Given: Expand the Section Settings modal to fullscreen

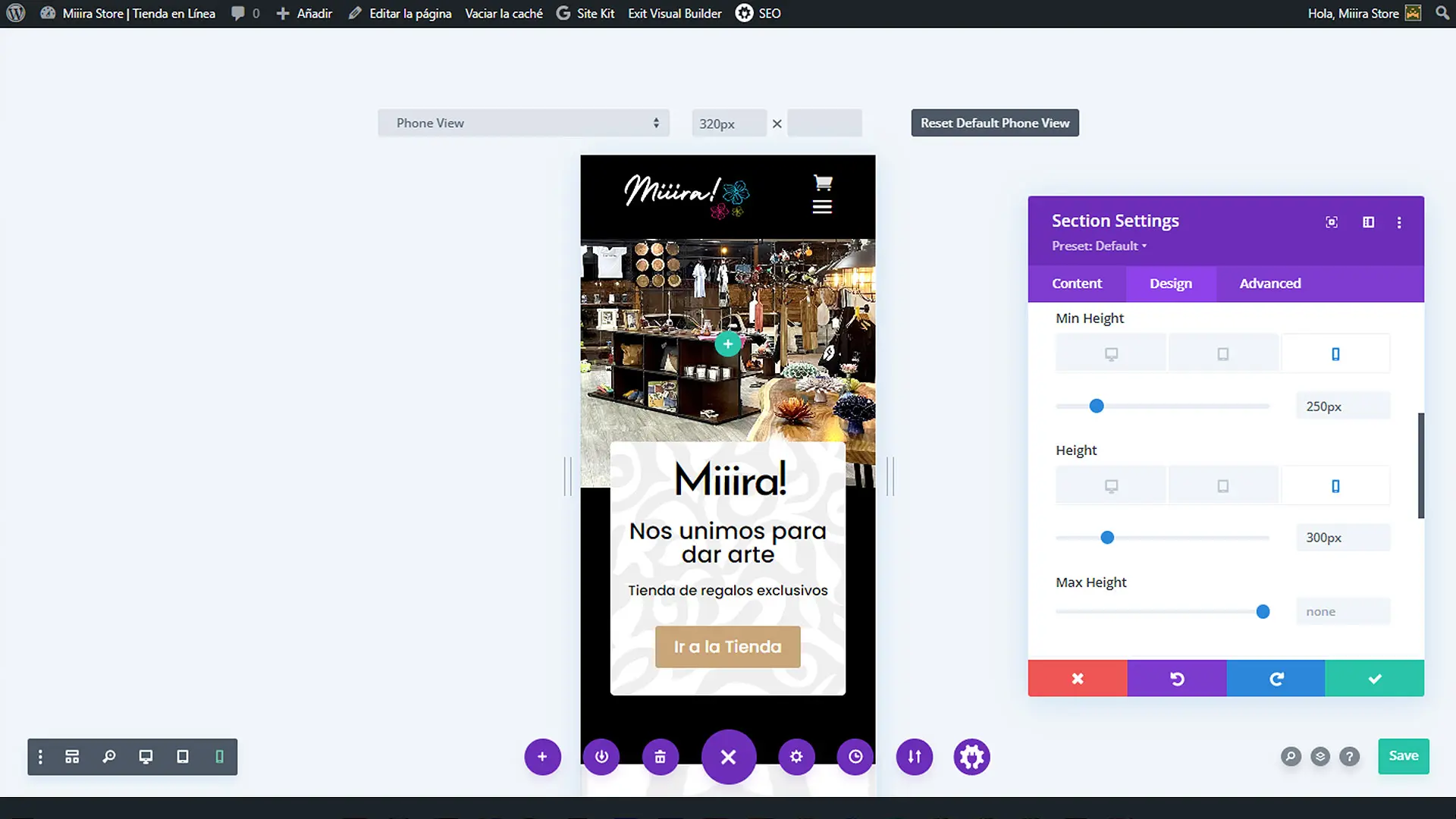Looking at the screenshot, I should tap(1332, 222).
